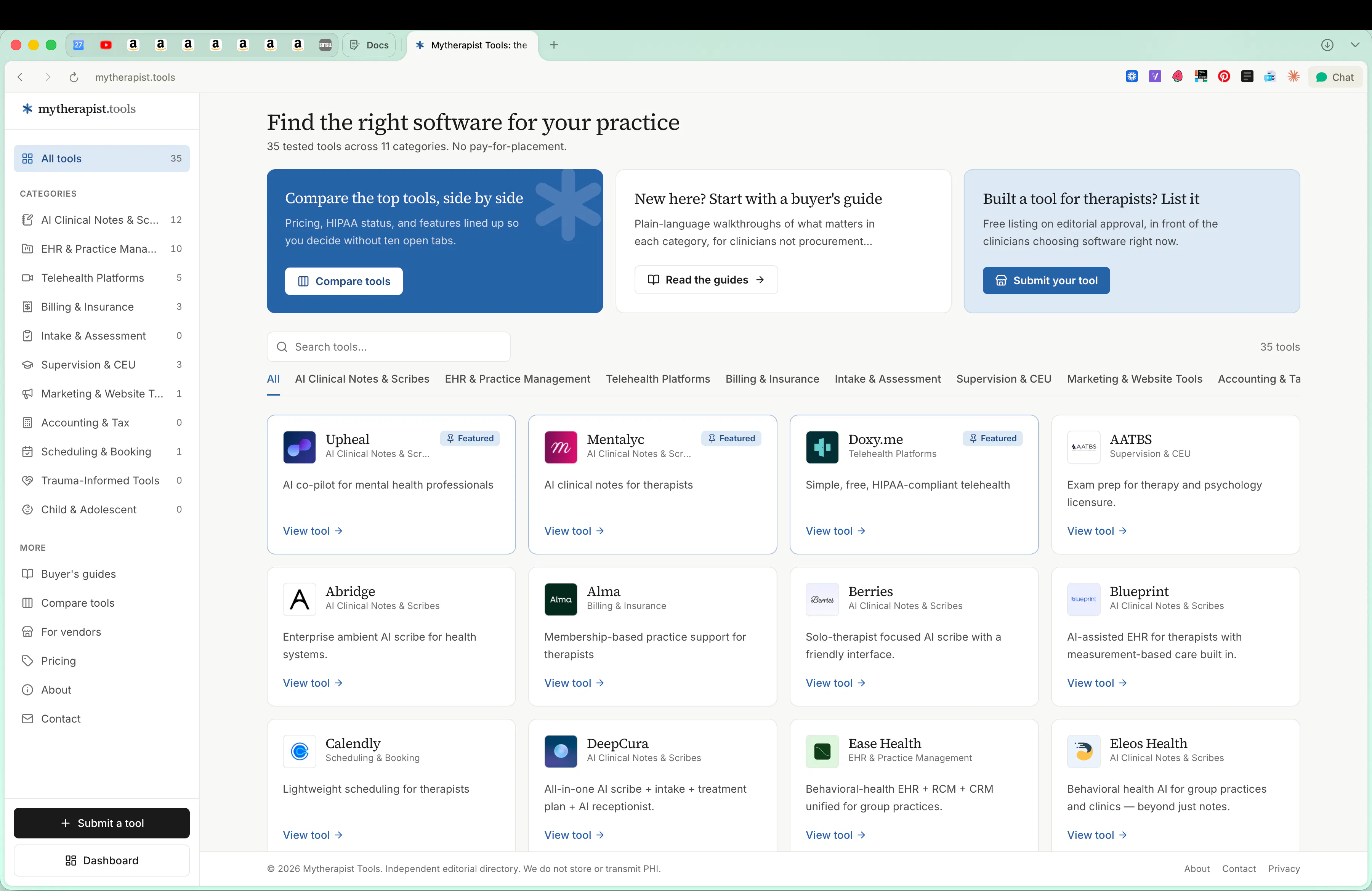Image resolution: width=1372 pixels, height=891 pixels.
Task: Open the Chat button in toolbar
Action: tap(1335, 77)
